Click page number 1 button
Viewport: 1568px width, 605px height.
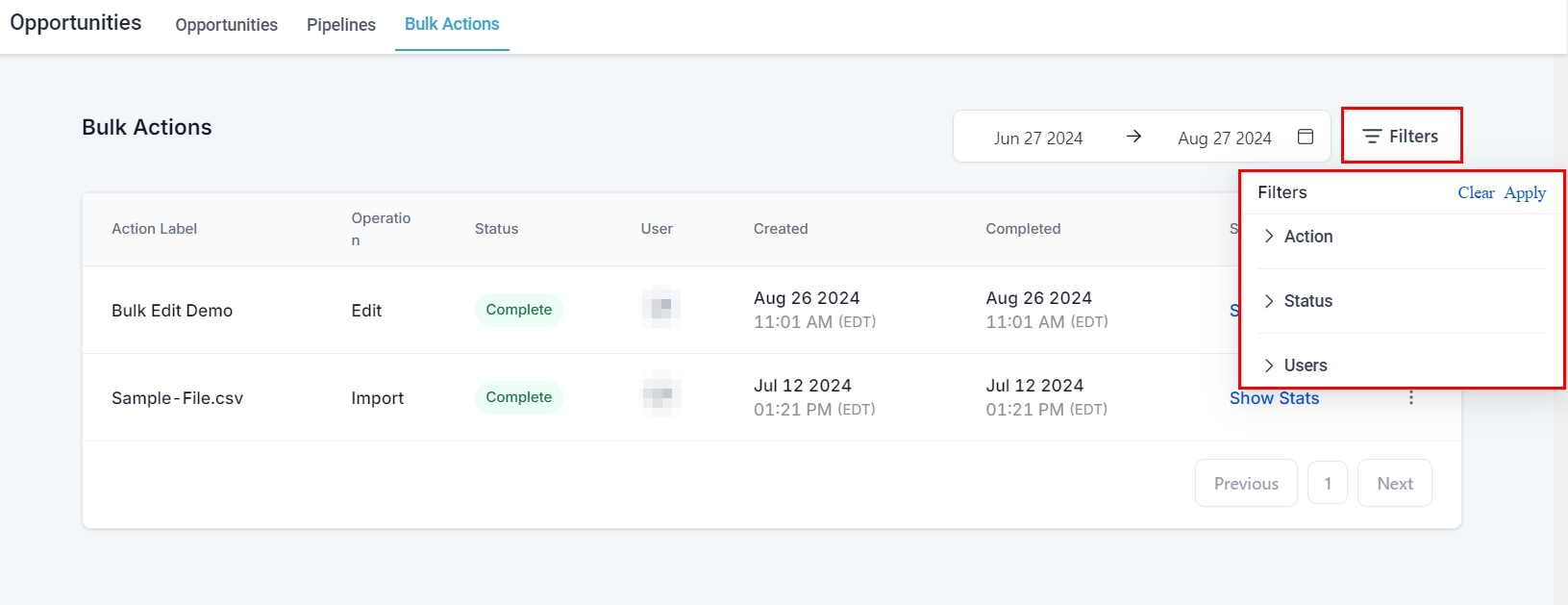point(1328,484)
